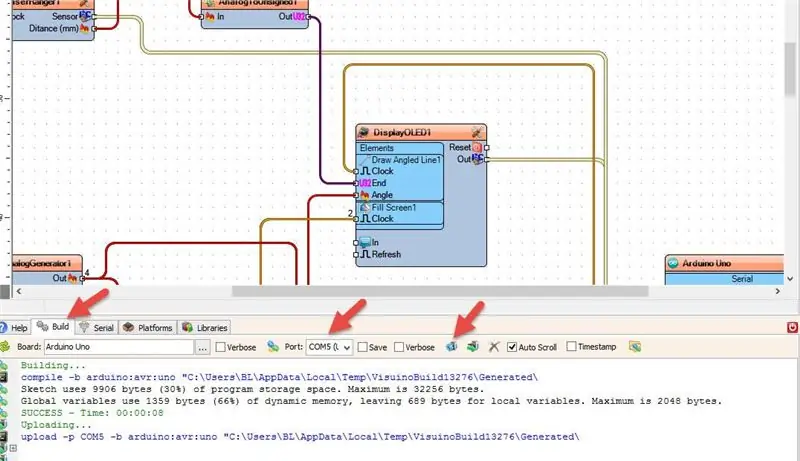
Task: Click the Draw Angled Line1 element
Action: pyautogui.click(x=400, y=160)
